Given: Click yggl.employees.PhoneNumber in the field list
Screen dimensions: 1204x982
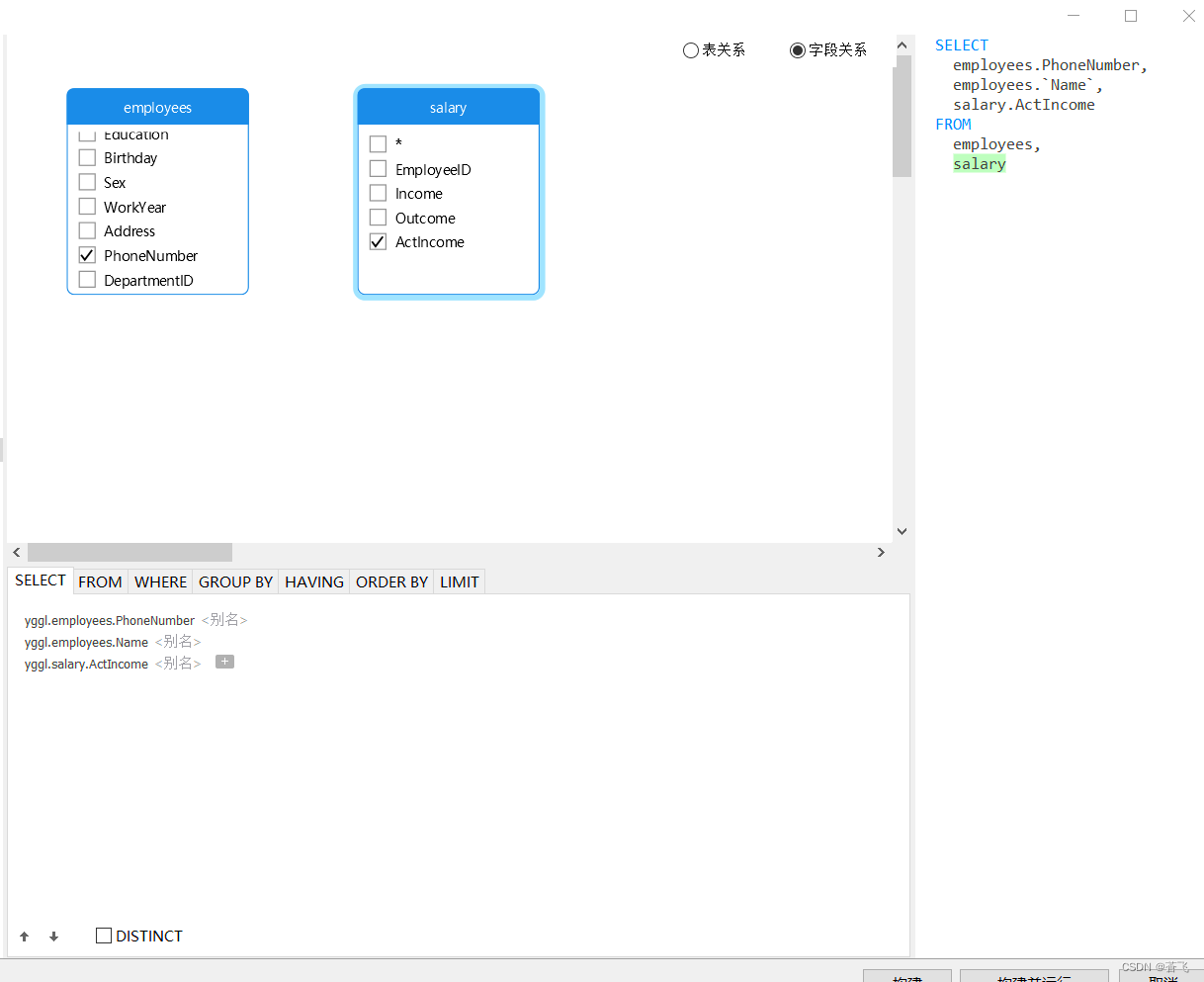Looking at the screenshot, I should tap(110, 621).
